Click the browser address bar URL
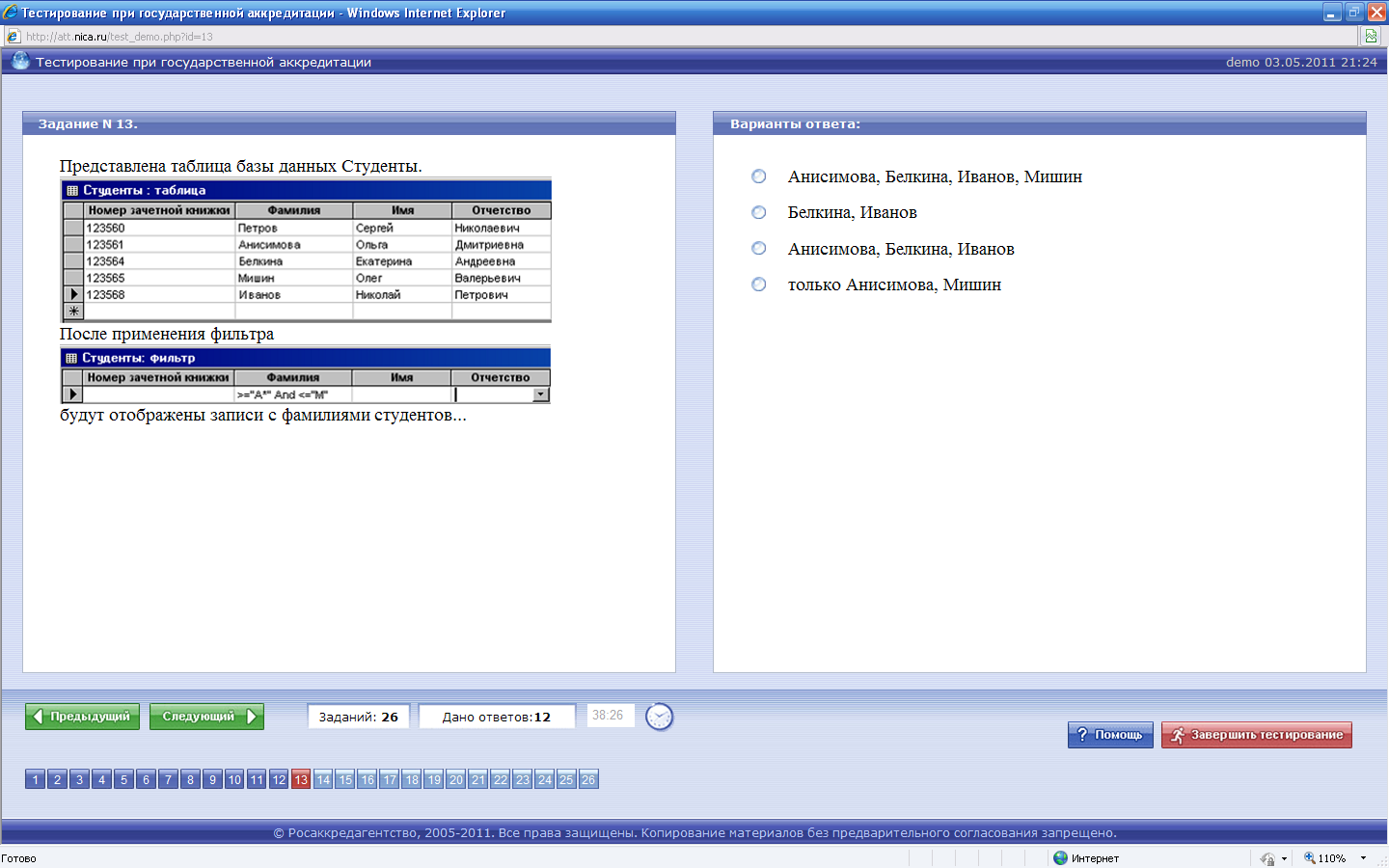Image resolution: width=1389 pixels, height=868 pixels. 120,37
